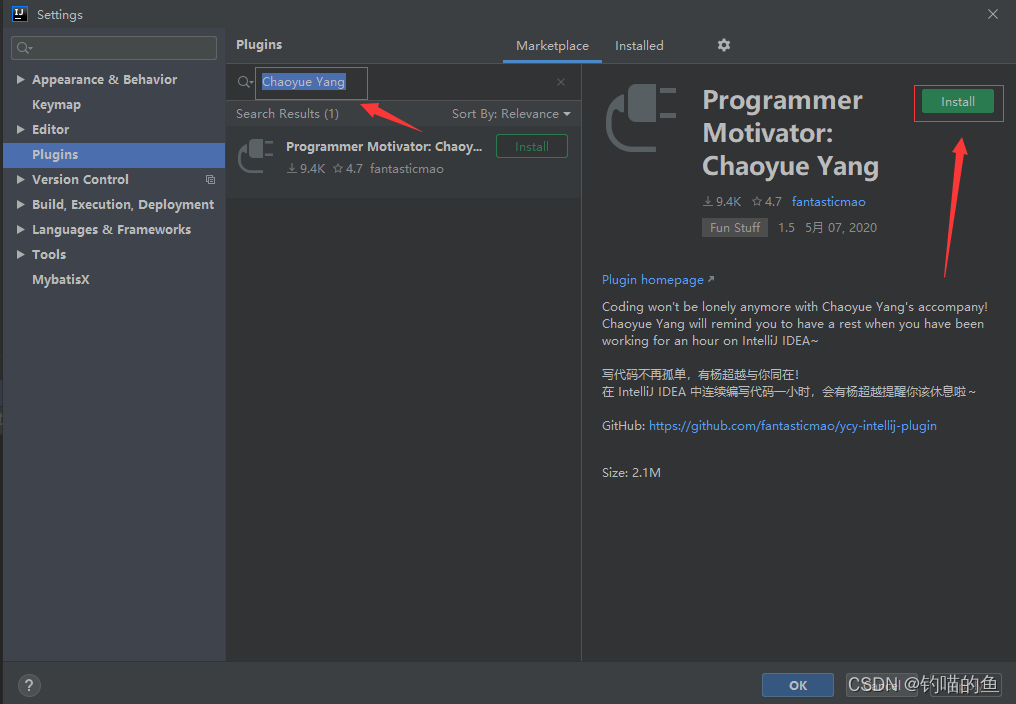The height and width of the screenshot is (704, 1016).
Task: Click the 9.4K downloads in search result row
Action: click(306, 169)
